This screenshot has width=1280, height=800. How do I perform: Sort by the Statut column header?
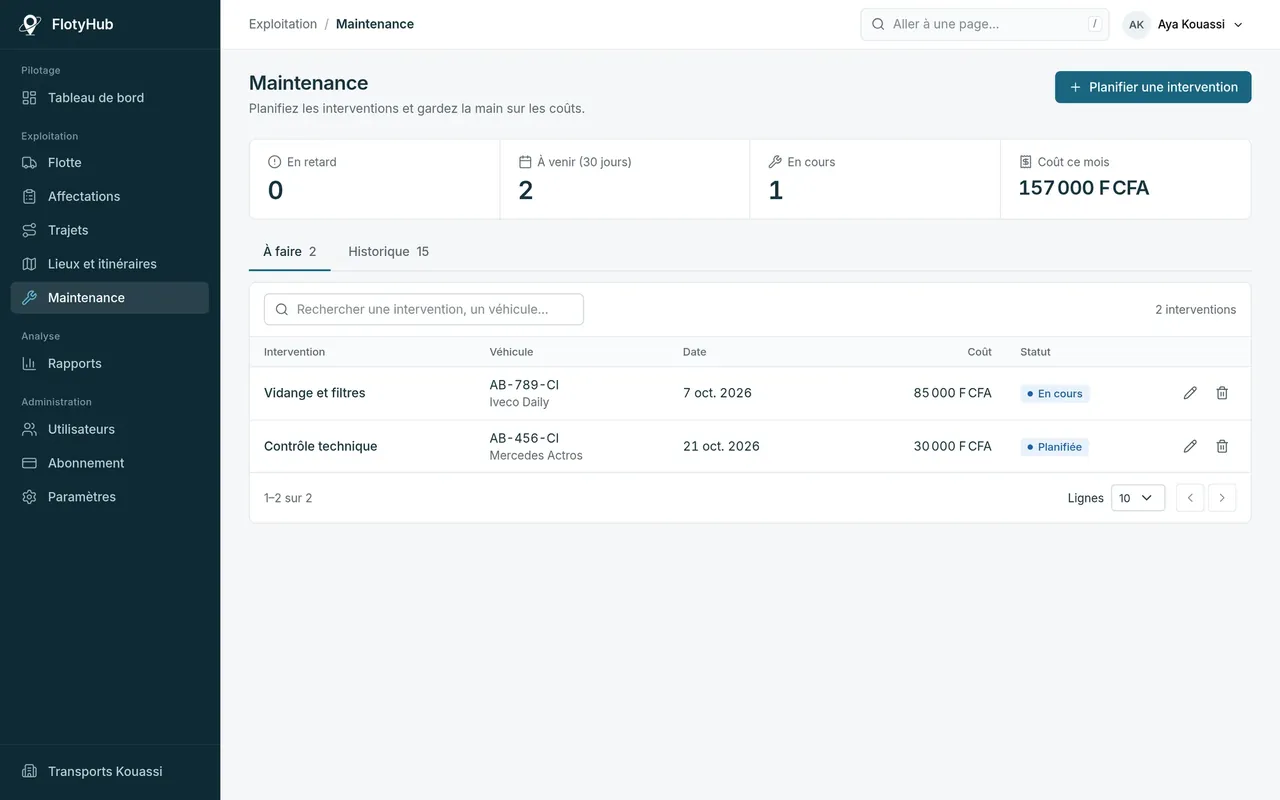[x=1035, y=352]
